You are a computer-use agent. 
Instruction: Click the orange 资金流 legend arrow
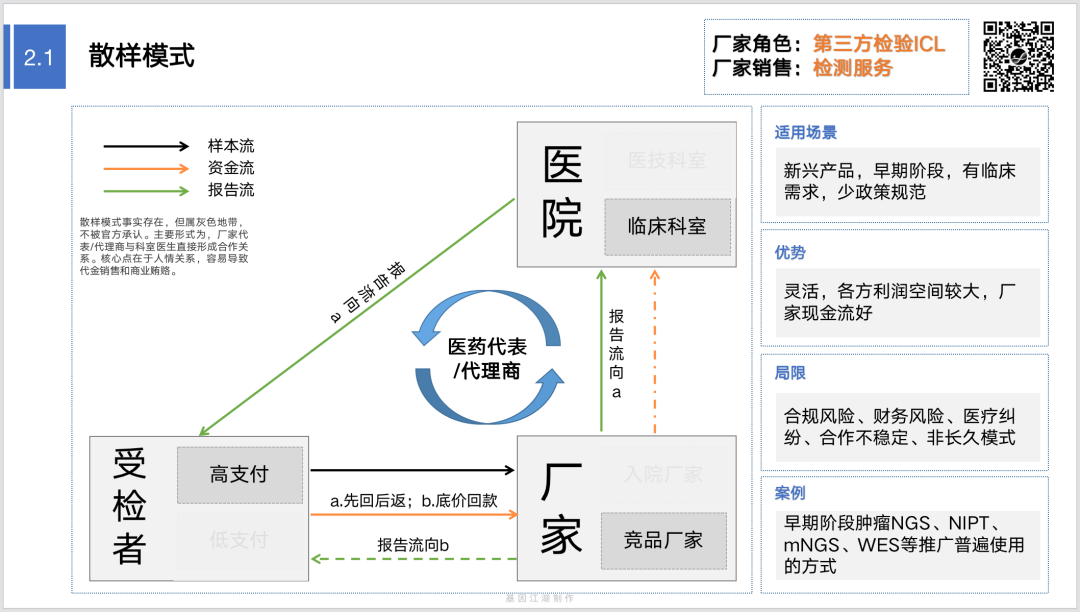click(x=145, y=169)
